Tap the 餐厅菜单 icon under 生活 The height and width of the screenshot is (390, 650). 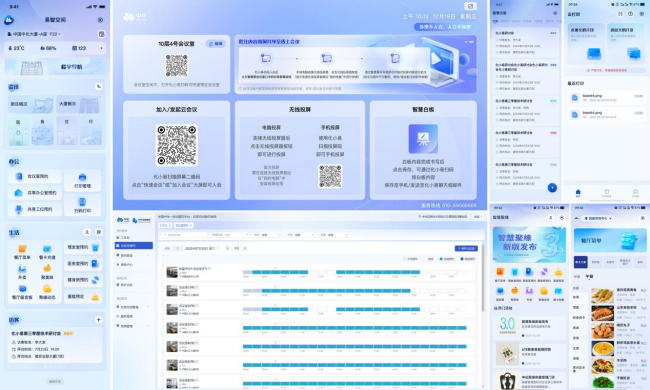point(22,249)
